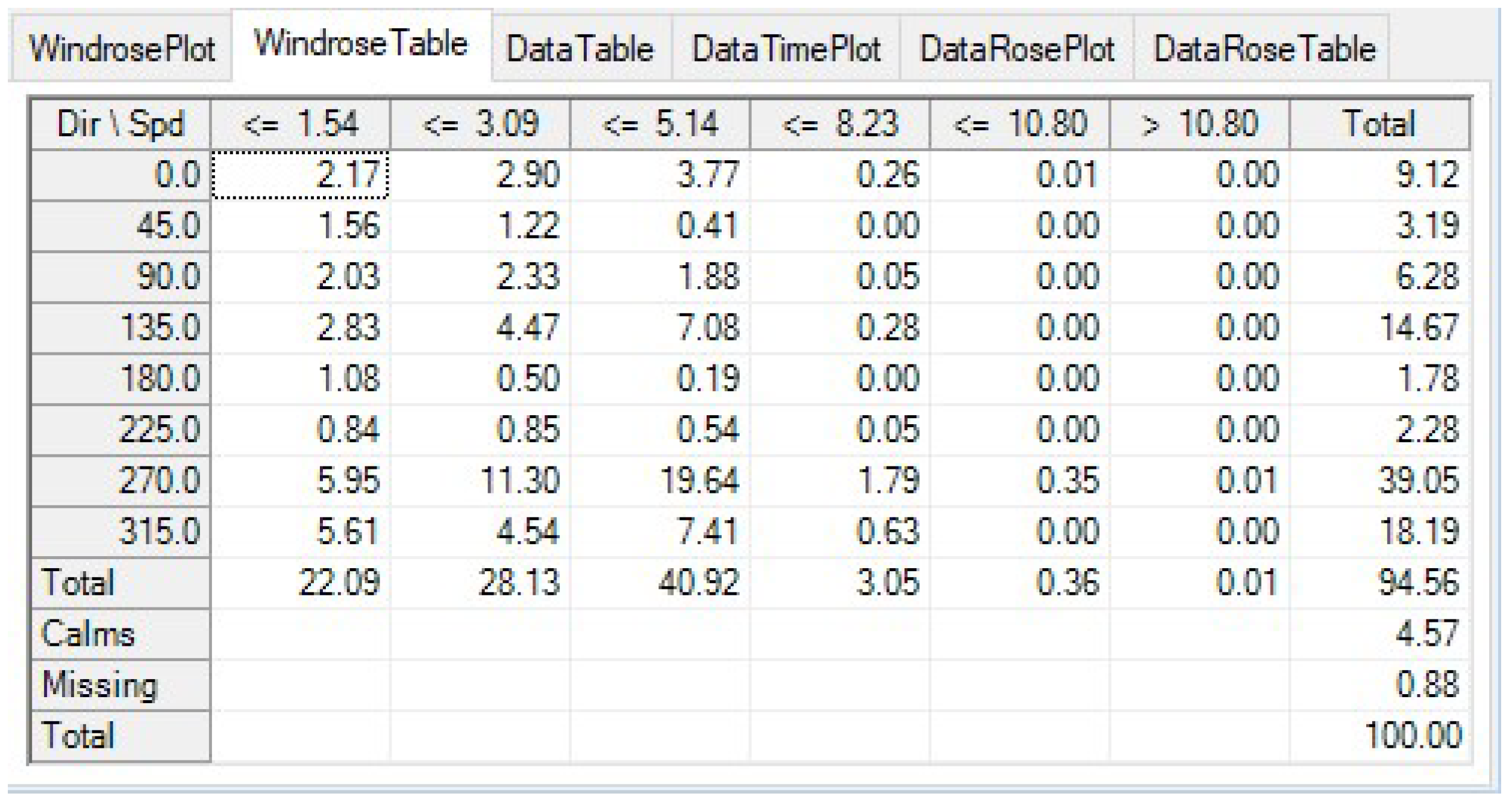
Task: Click the Total column header
Action: point(1379,125)
